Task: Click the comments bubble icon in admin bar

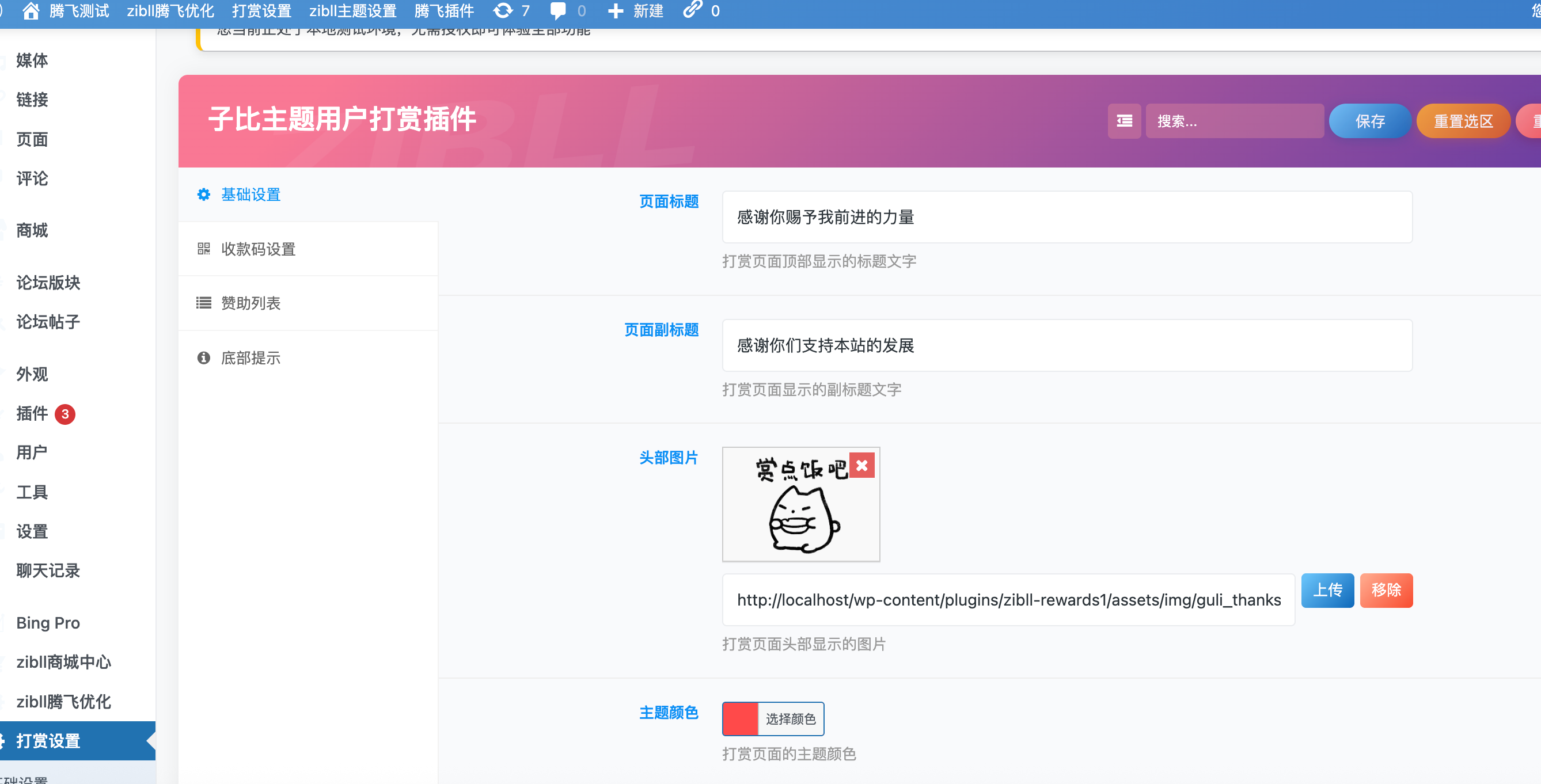Action: (x=558, y=10)
